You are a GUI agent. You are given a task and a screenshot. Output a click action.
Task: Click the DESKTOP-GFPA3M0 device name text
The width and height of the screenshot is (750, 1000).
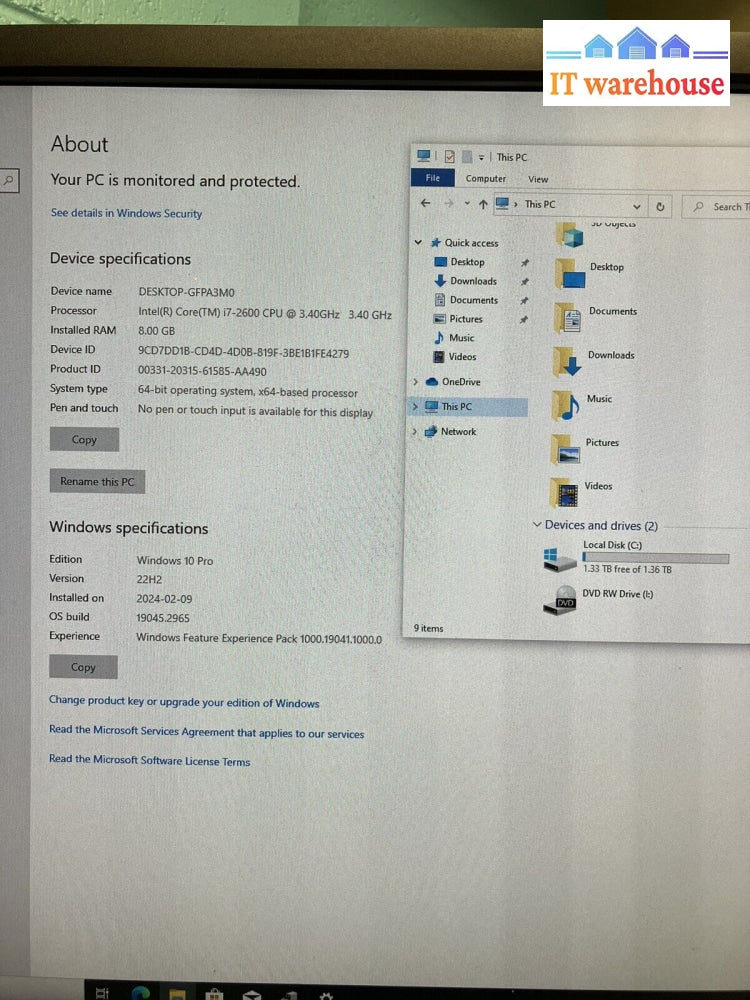tap(186, 292)
